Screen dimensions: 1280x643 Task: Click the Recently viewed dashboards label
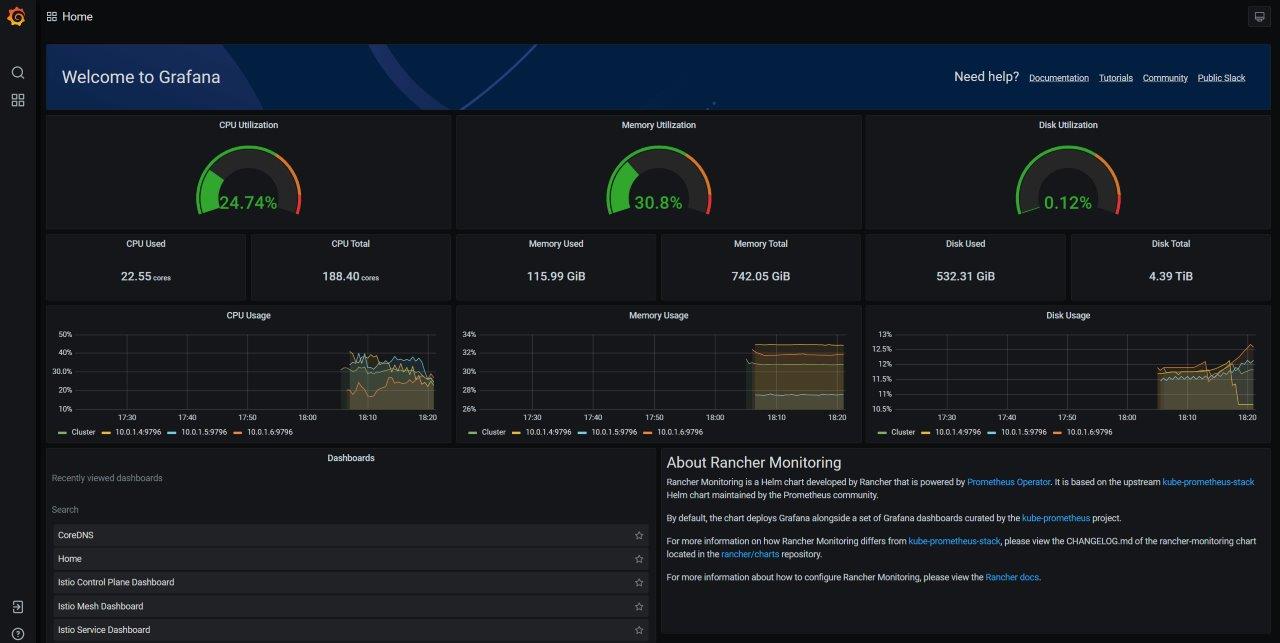click(x=107, y=478)
